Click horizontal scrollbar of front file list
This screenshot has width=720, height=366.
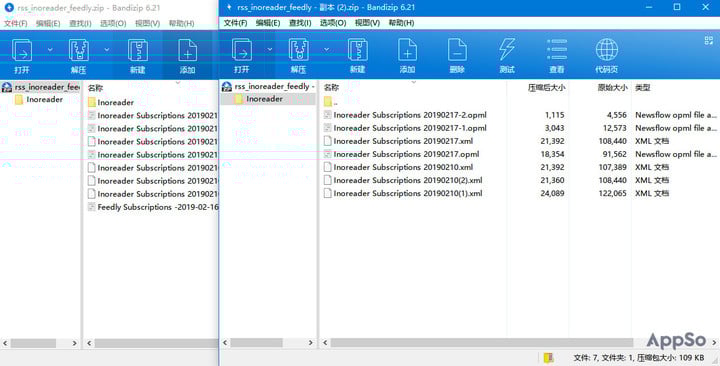(x=482, y=343)
